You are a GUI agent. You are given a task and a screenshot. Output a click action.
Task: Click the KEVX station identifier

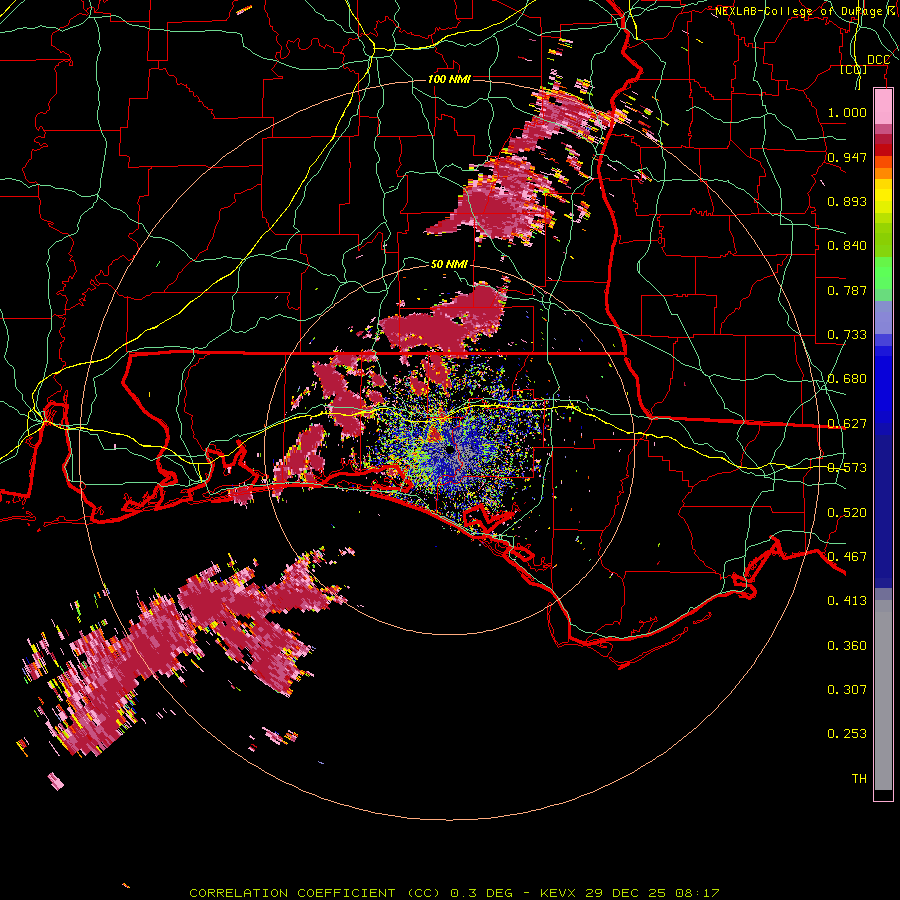coord(559,893)
